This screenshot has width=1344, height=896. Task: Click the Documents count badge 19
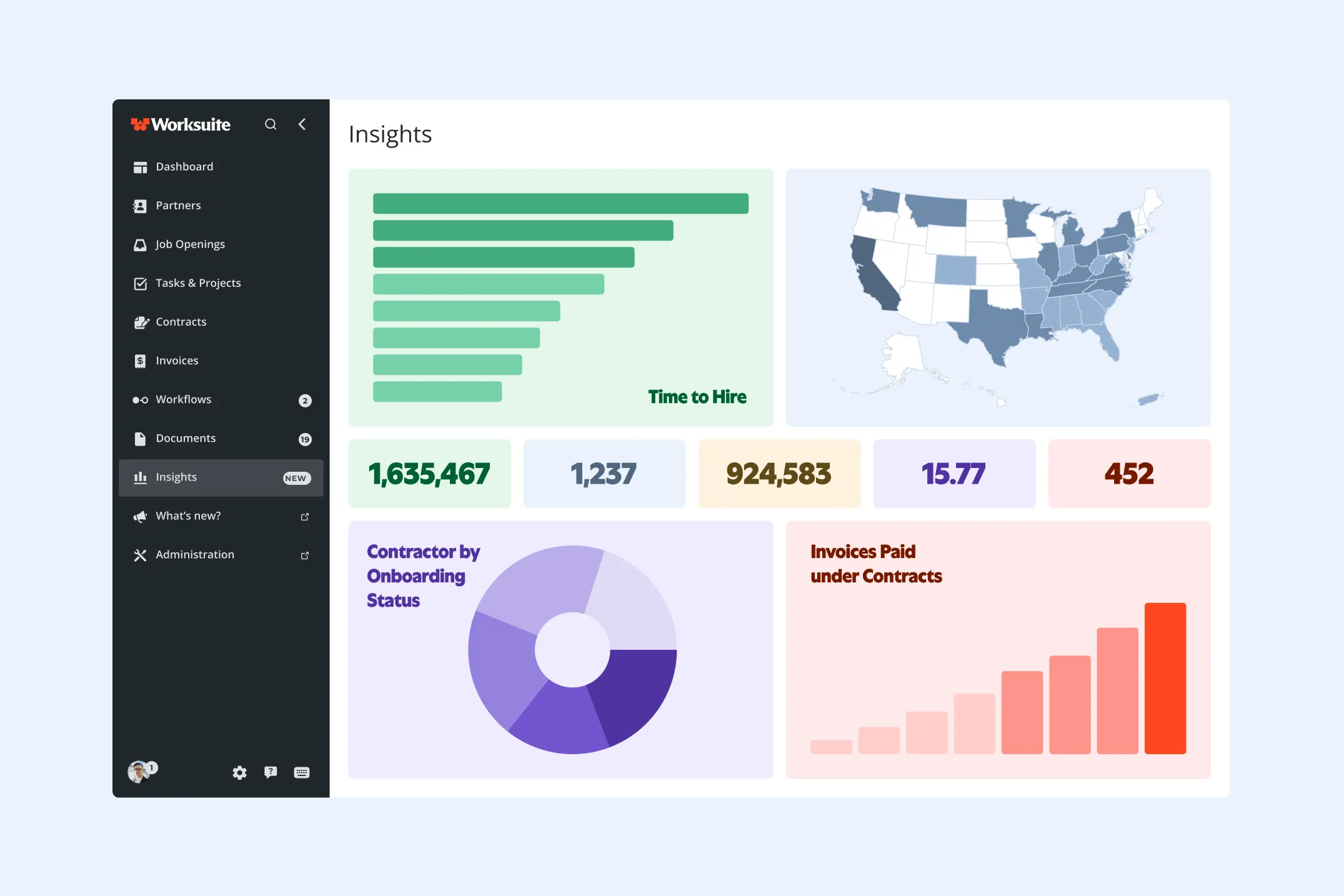305,439
